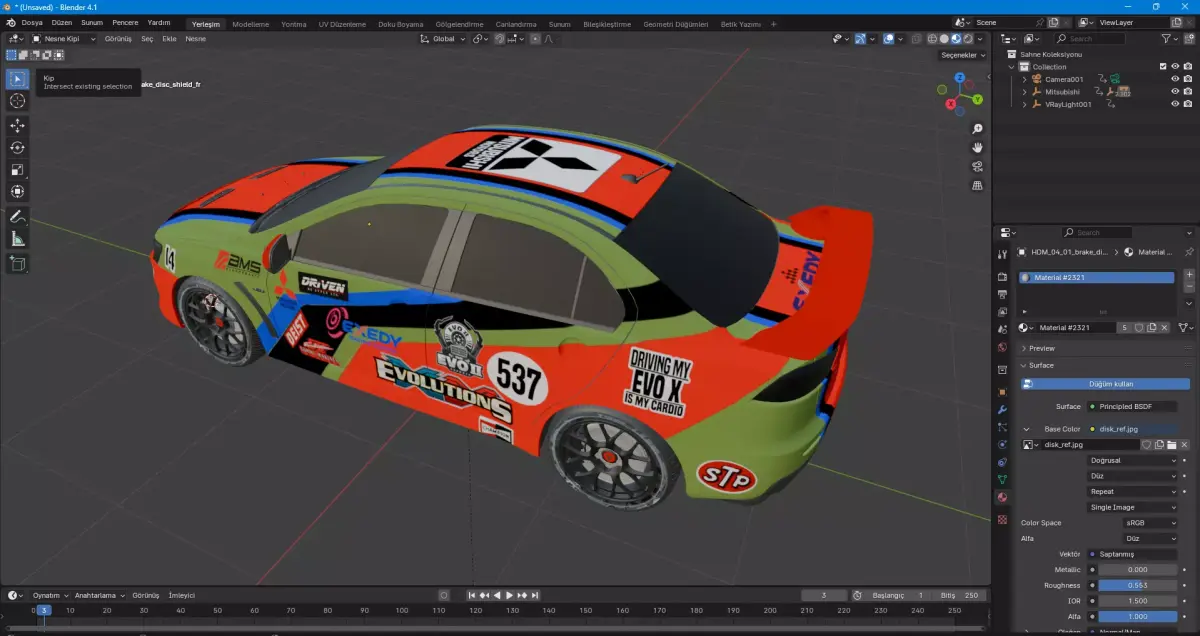1200x636 pixels.
Task: Open the Texture properties tab
Action: [1002, 519]
